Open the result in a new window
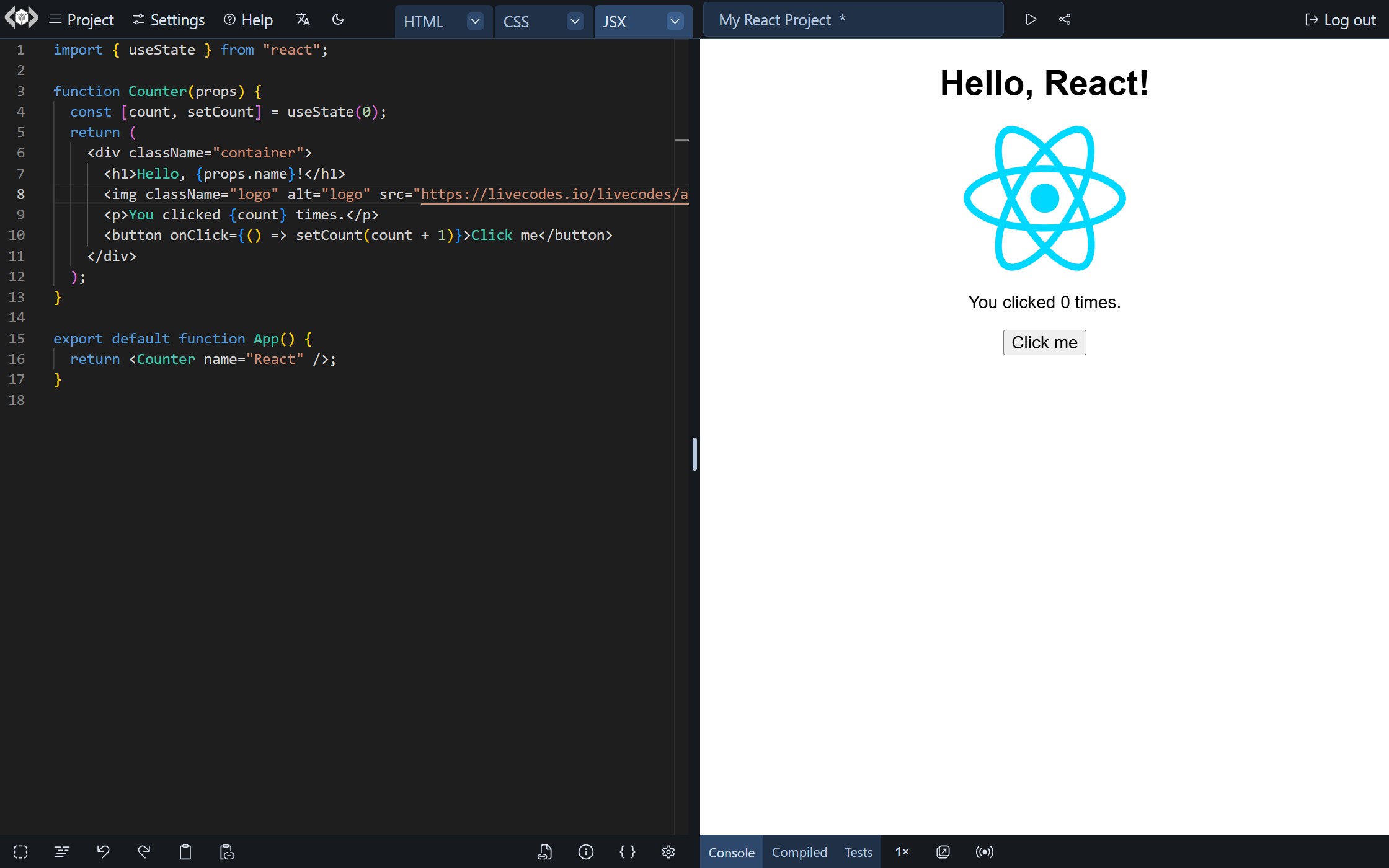Viewport: 1389px width, 868px height. (x=943, y=851)
